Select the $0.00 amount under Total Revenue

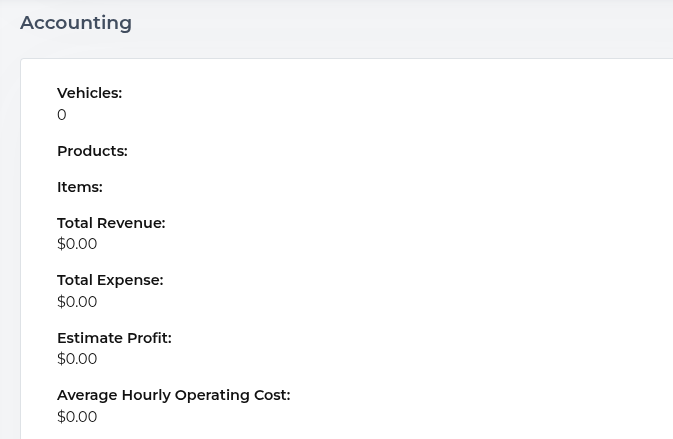tap(77, 244)
